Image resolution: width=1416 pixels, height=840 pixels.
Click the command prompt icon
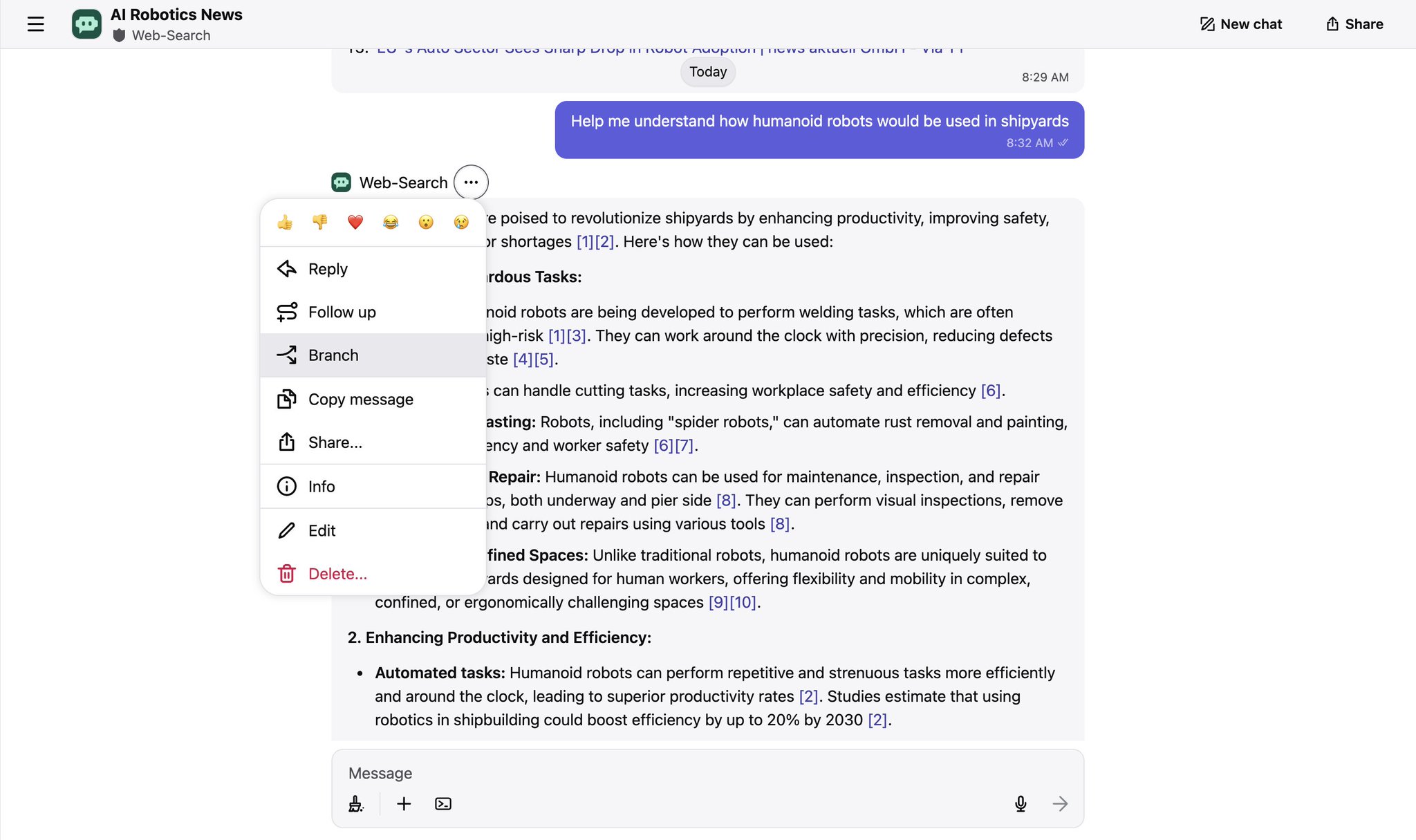[x=443, y=803]
